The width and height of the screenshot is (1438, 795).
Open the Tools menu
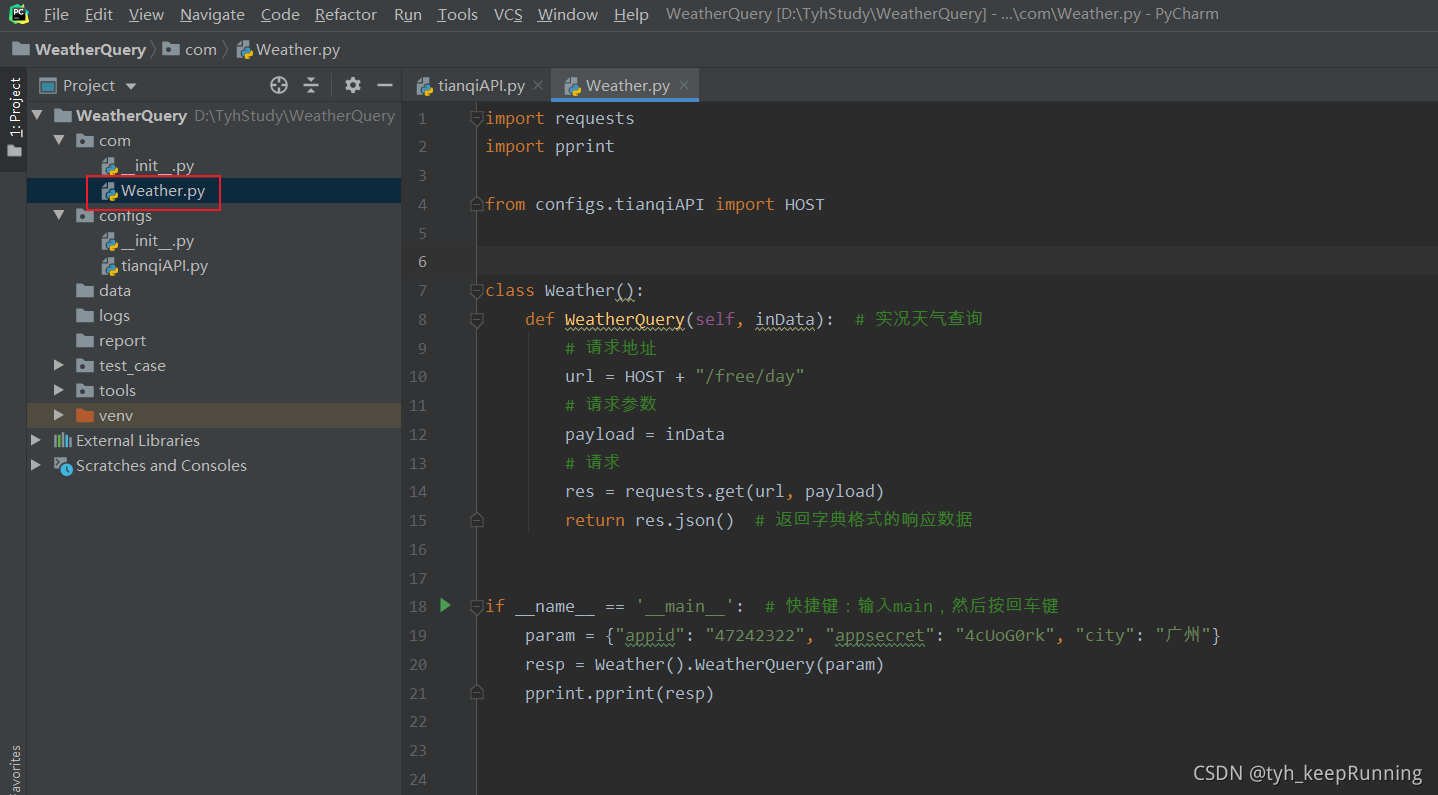(457, 14)
